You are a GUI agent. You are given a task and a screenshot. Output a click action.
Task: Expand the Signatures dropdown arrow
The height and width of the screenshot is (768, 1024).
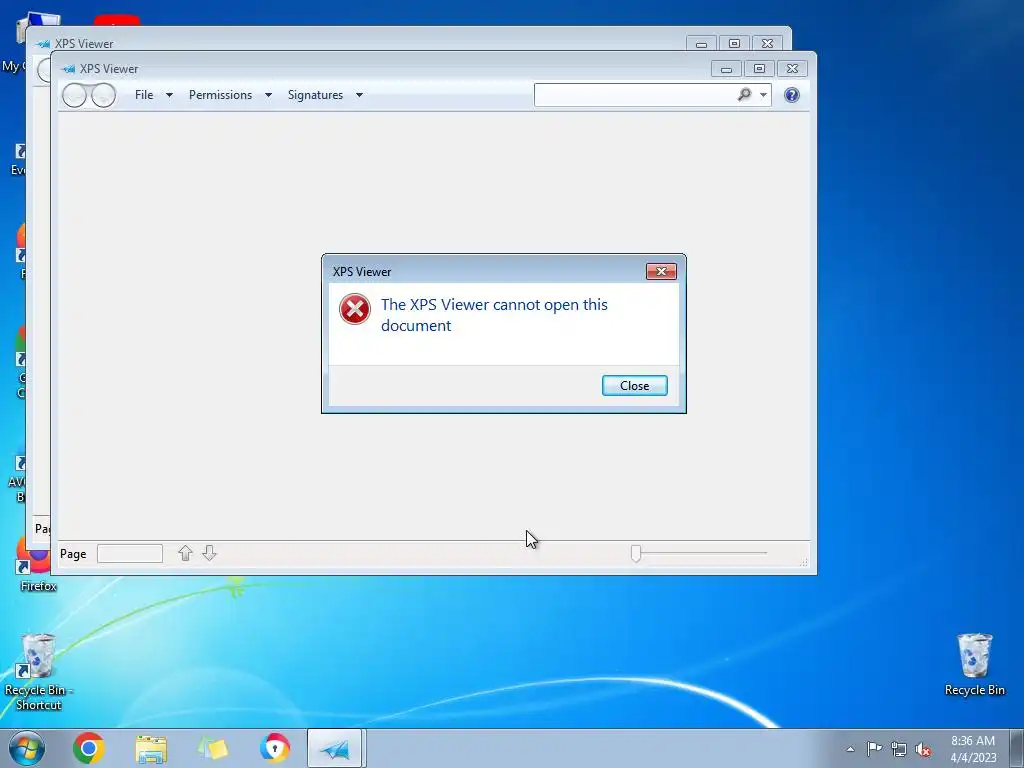(359, 95)
